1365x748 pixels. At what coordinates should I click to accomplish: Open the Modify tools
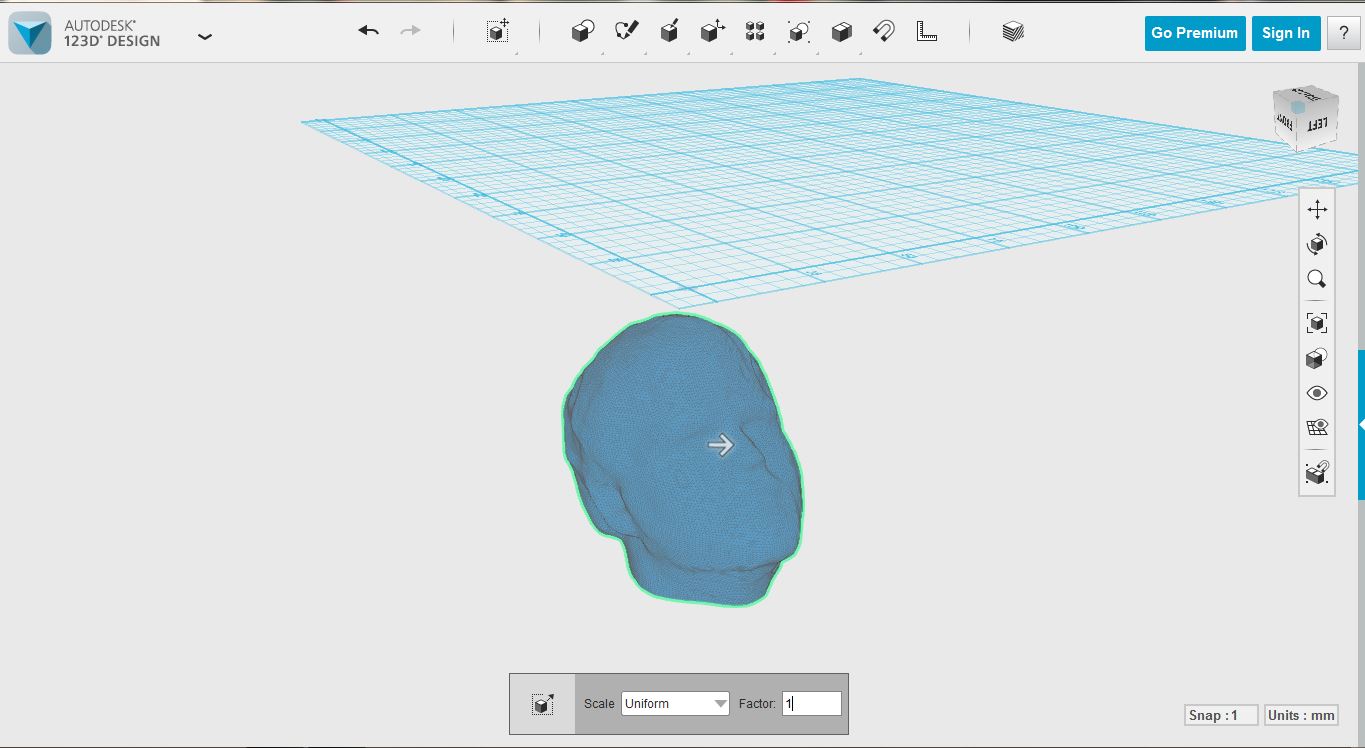712,31
